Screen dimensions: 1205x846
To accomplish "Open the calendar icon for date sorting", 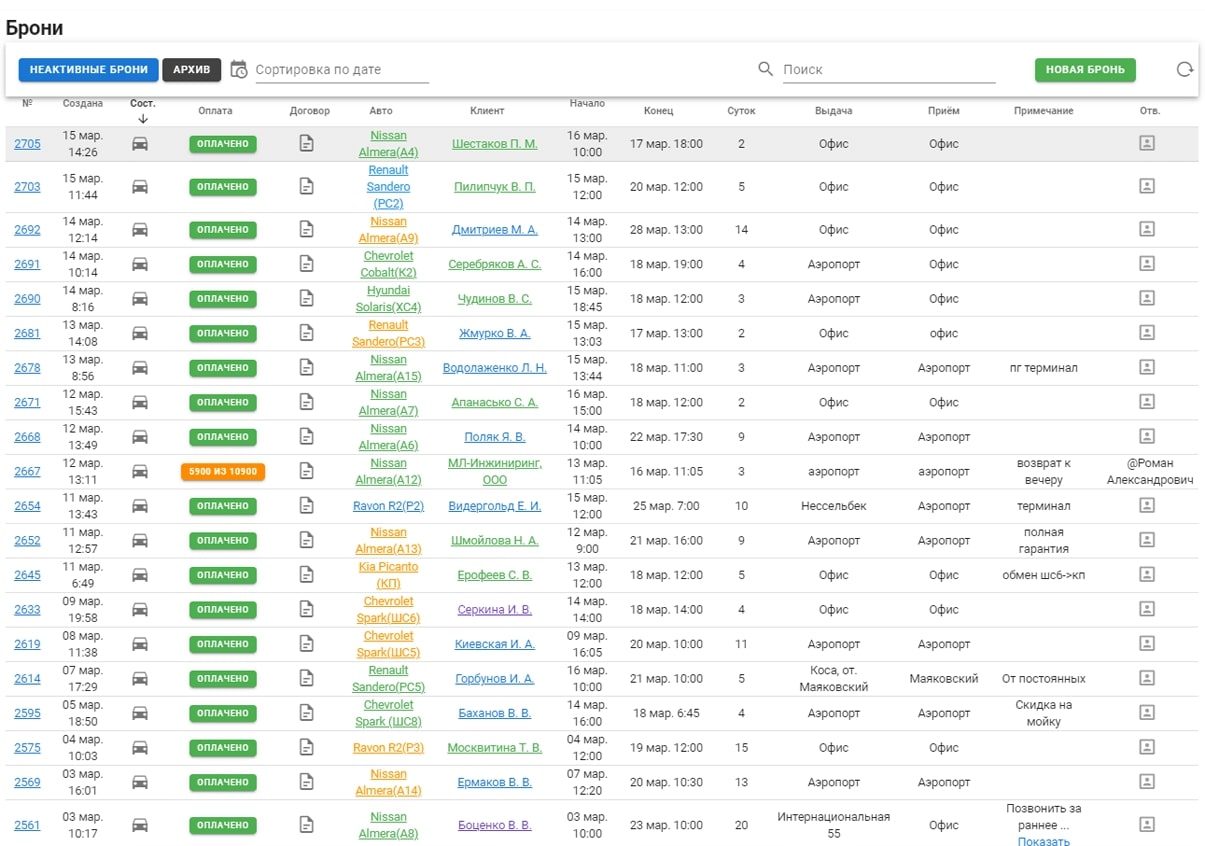I will [x=239, y=69].
